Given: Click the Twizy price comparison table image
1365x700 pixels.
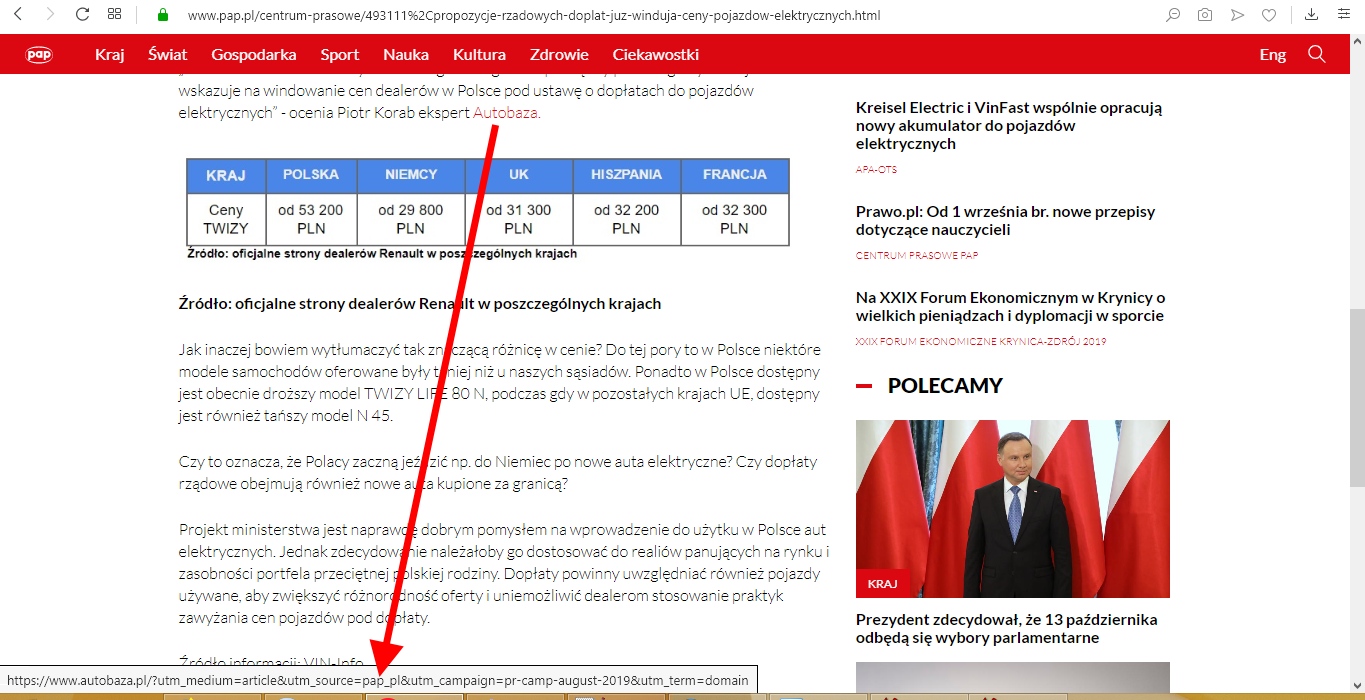Looking at the screenshot, I should click(488, 209).
